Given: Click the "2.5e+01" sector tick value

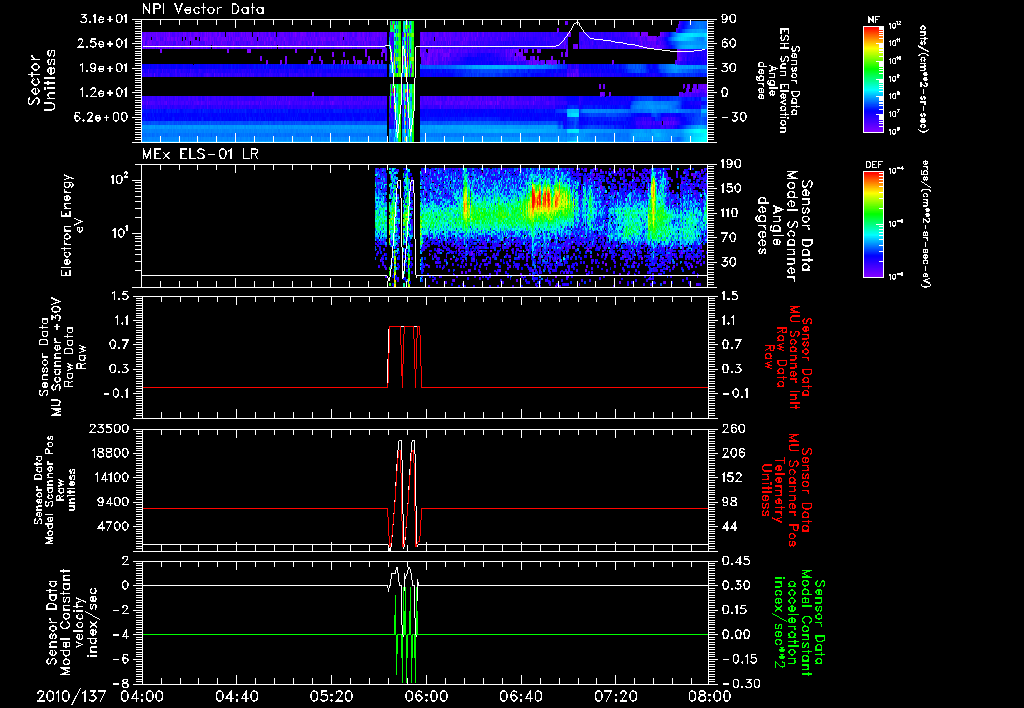Looking at the screenshot, I should point(104,43).
